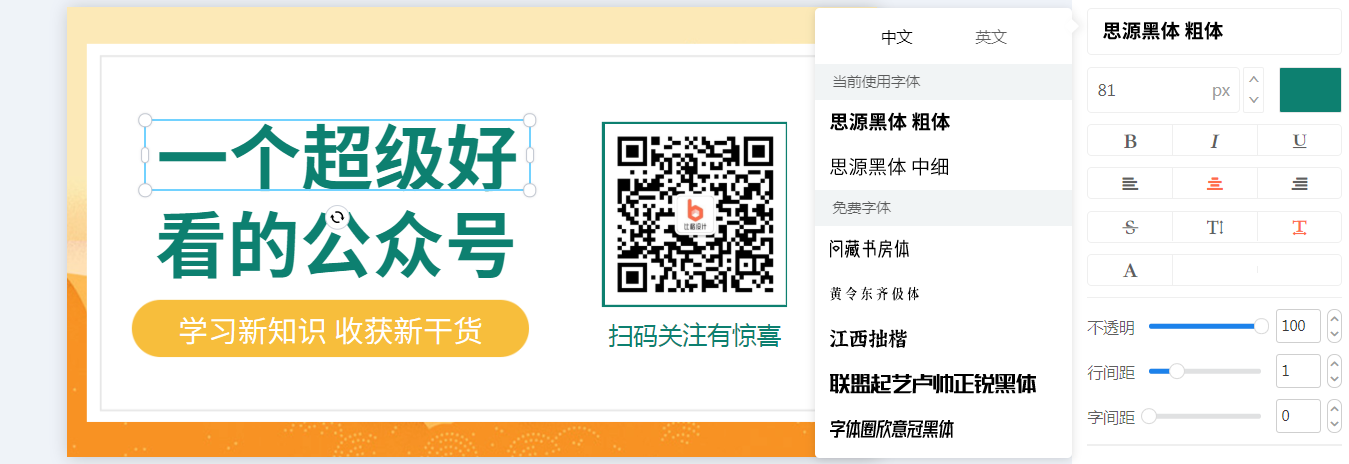Screen dimensions: 1349x464
Task: Open the green text color swatch
Action: (1310, 90)
